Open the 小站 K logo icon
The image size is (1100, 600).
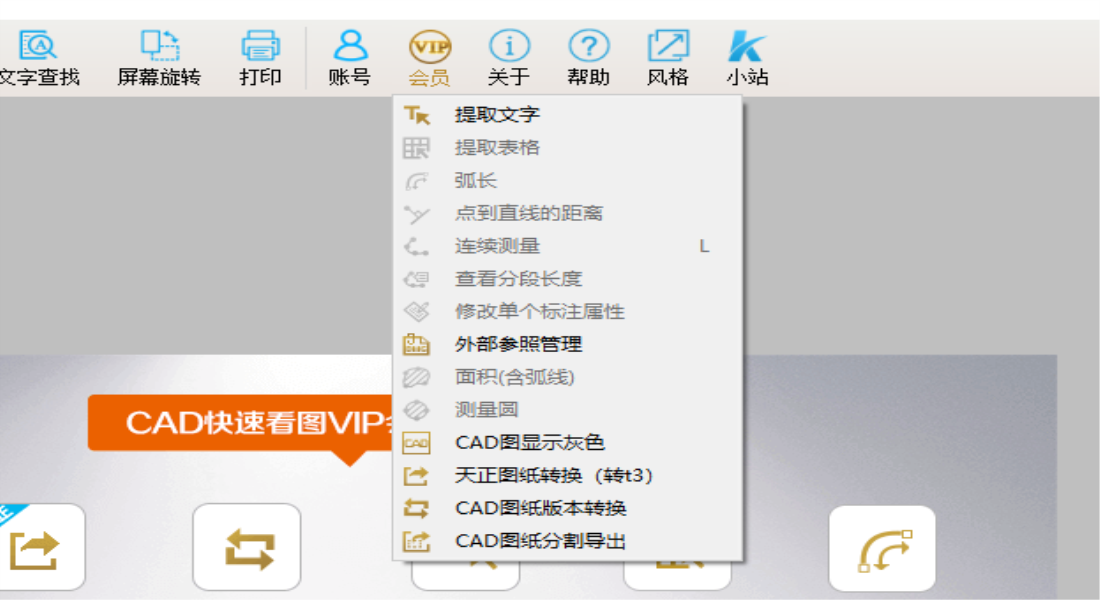[746, 47]
